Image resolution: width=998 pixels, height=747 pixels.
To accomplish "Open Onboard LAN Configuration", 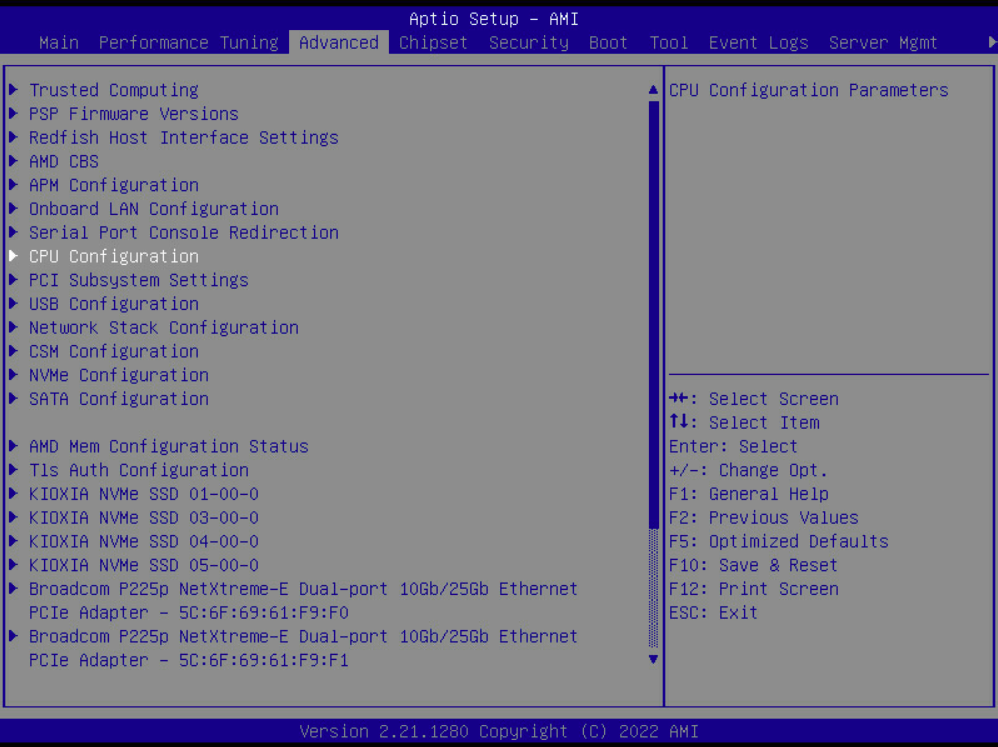I will pos(153,209).
